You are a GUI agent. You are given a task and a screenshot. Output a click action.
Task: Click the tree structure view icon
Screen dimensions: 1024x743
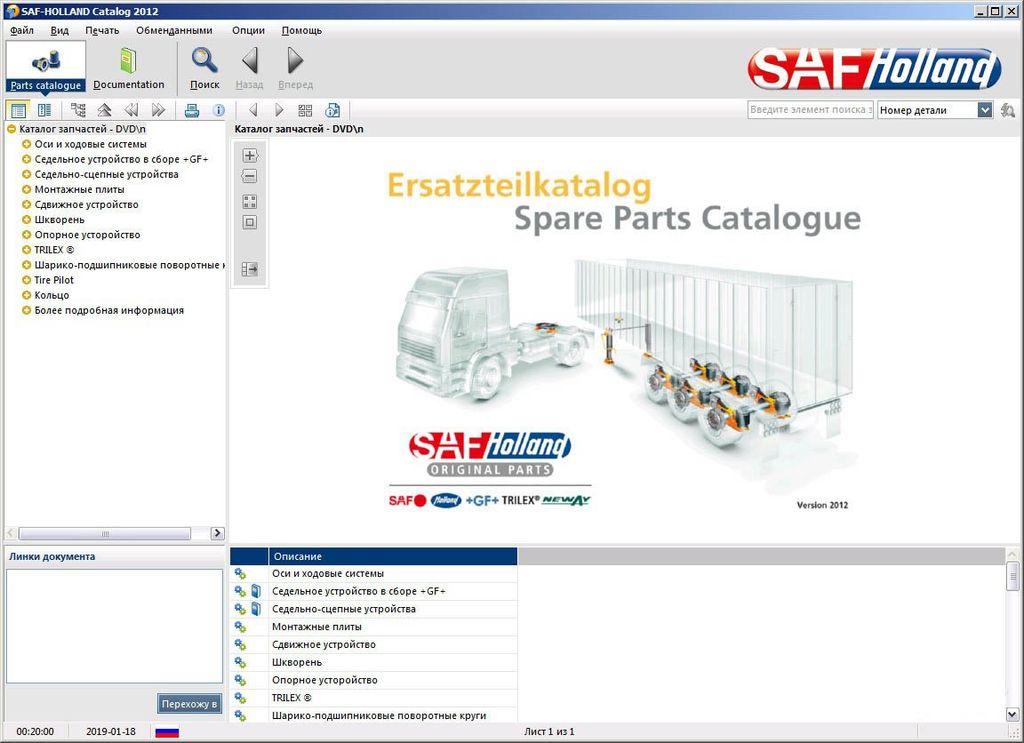(78, 110)
